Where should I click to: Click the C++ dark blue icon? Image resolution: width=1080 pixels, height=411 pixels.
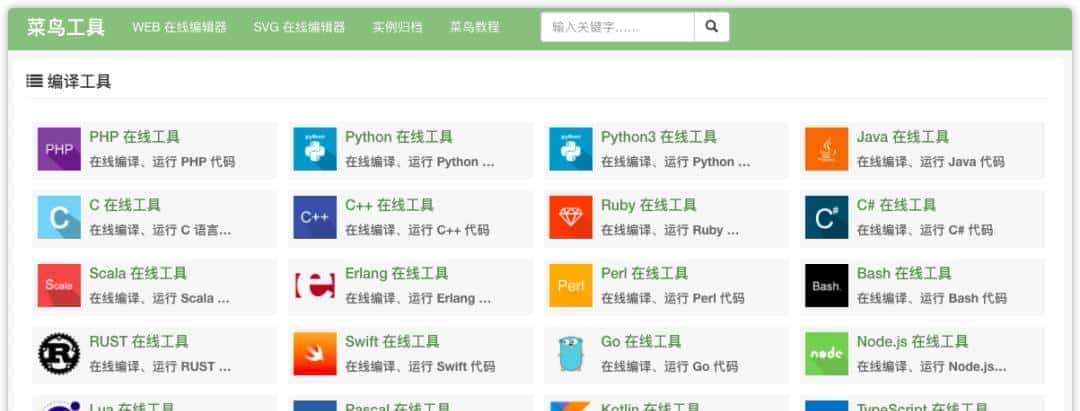pyautogui.click(x=315, y=217)
